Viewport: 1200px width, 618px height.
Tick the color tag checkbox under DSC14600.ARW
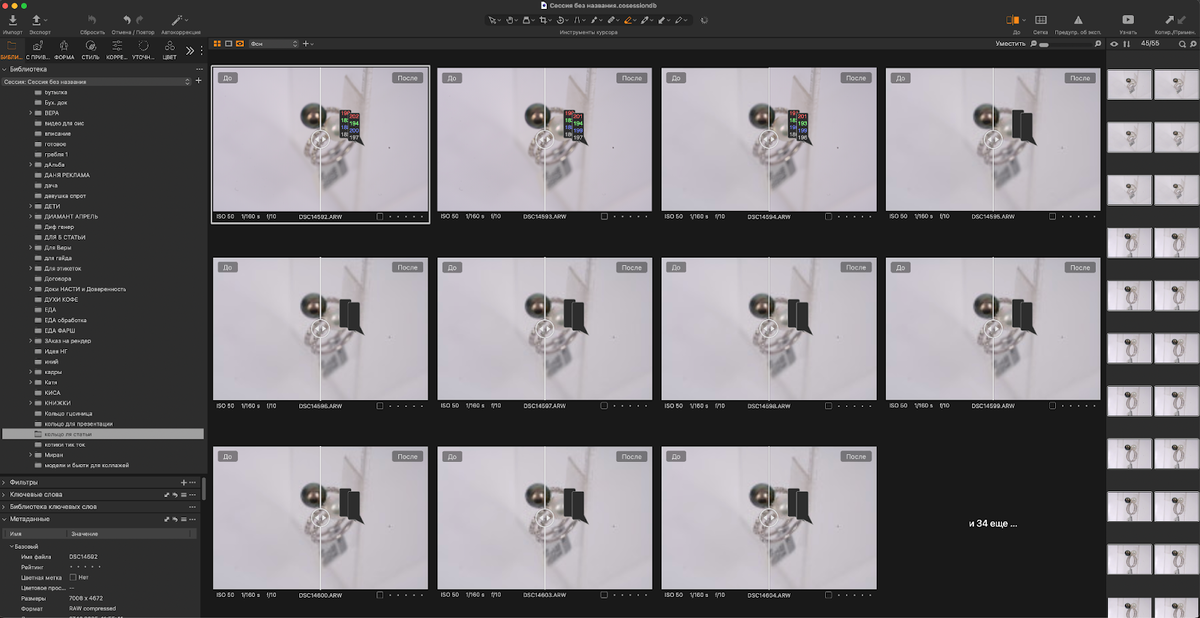point(380,595)
